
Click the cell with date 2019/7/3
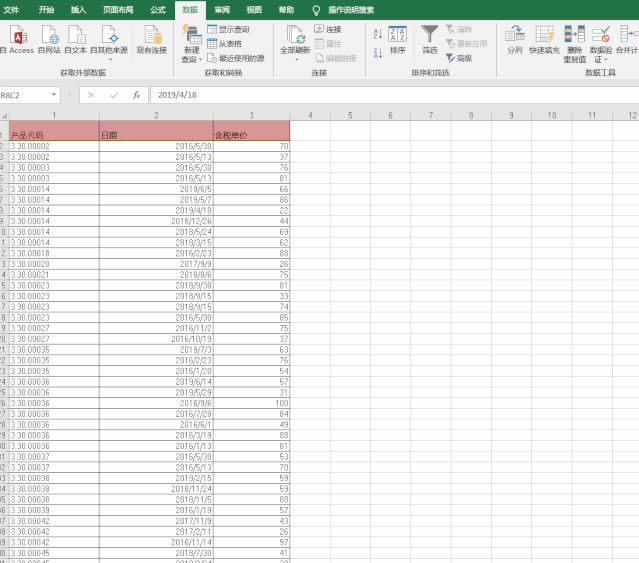156,350
